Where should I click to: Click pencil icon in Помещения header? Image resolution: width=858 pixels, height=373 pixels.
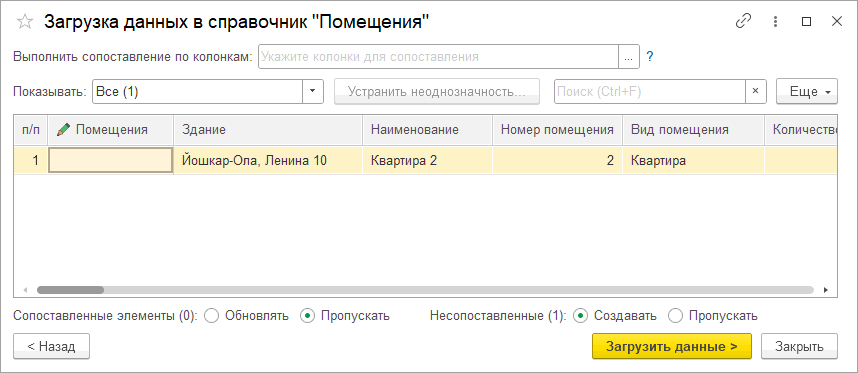63,130
